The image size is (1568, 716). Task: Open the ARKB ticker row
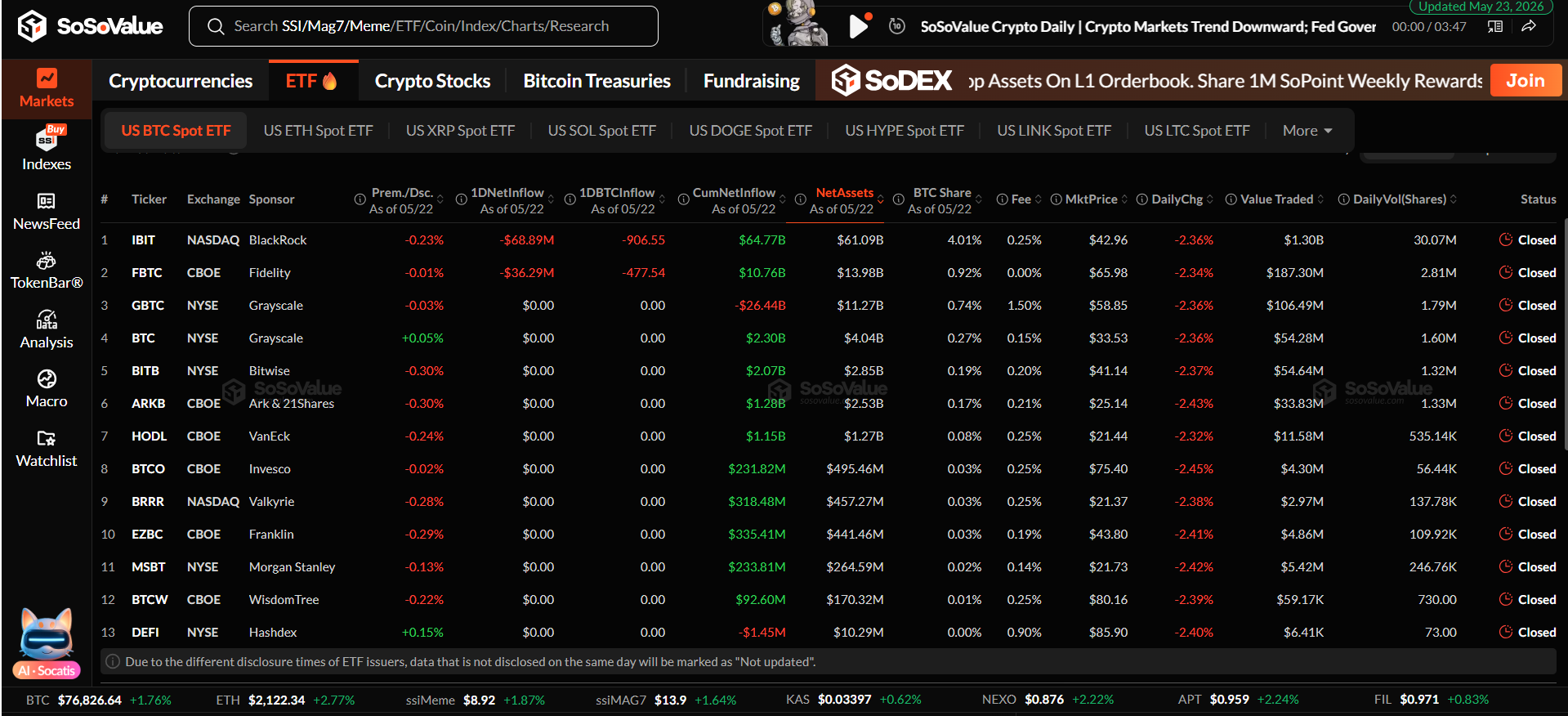click(x=829, y=403)
